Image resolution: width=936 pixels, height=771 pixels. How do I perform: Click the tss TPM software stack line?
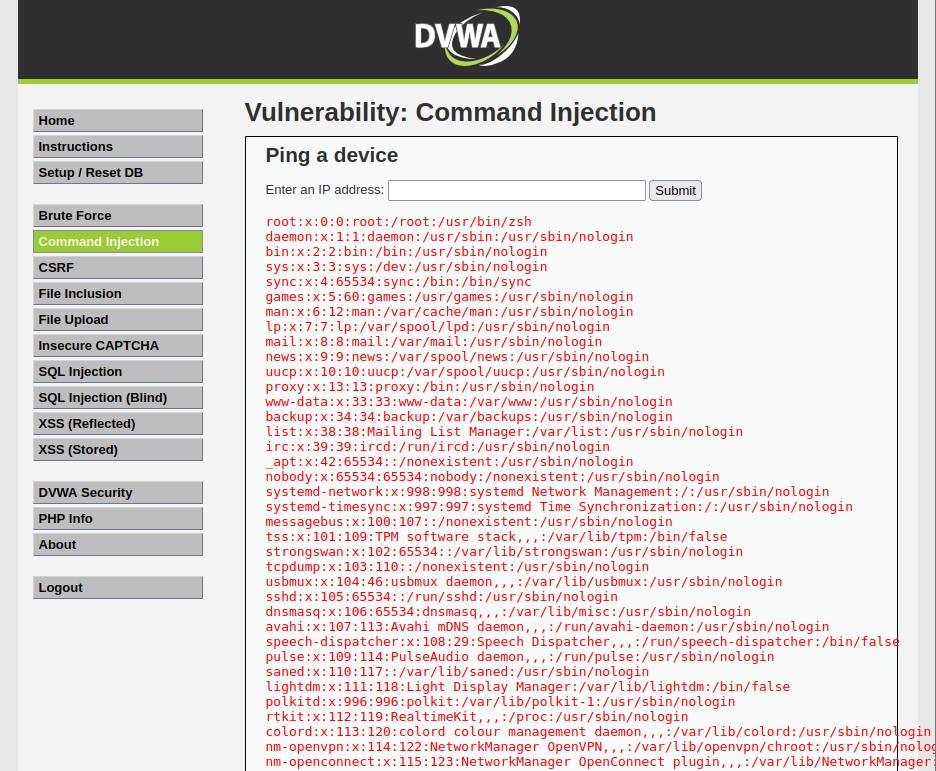(x=497, y=536)
